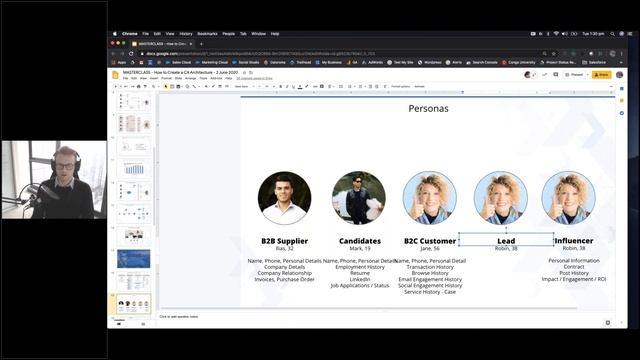Open border dash options

[x=227, y=87]
